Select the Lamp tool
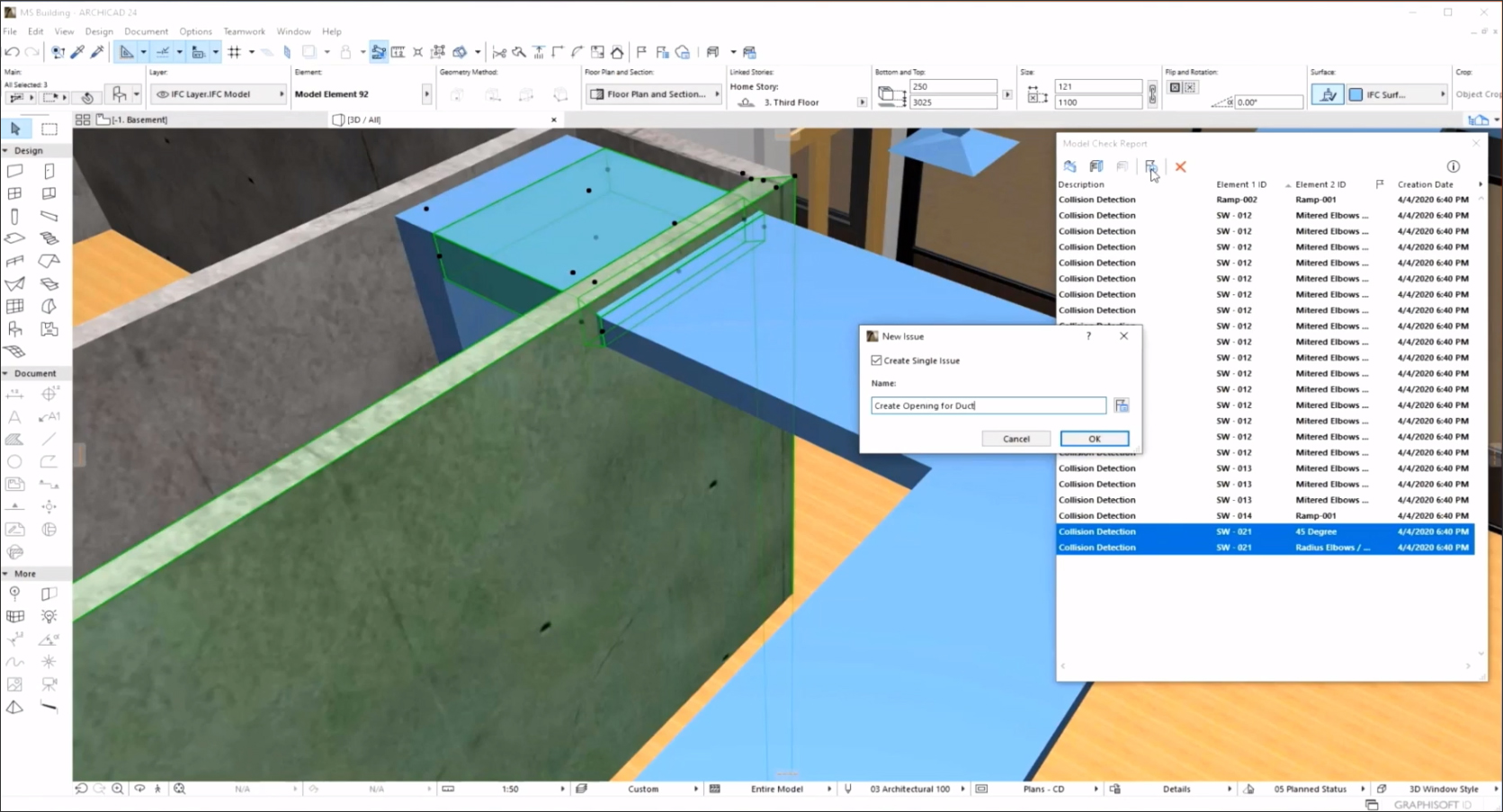Viewport: 1503px width, 812px height. tap(49, 616)
